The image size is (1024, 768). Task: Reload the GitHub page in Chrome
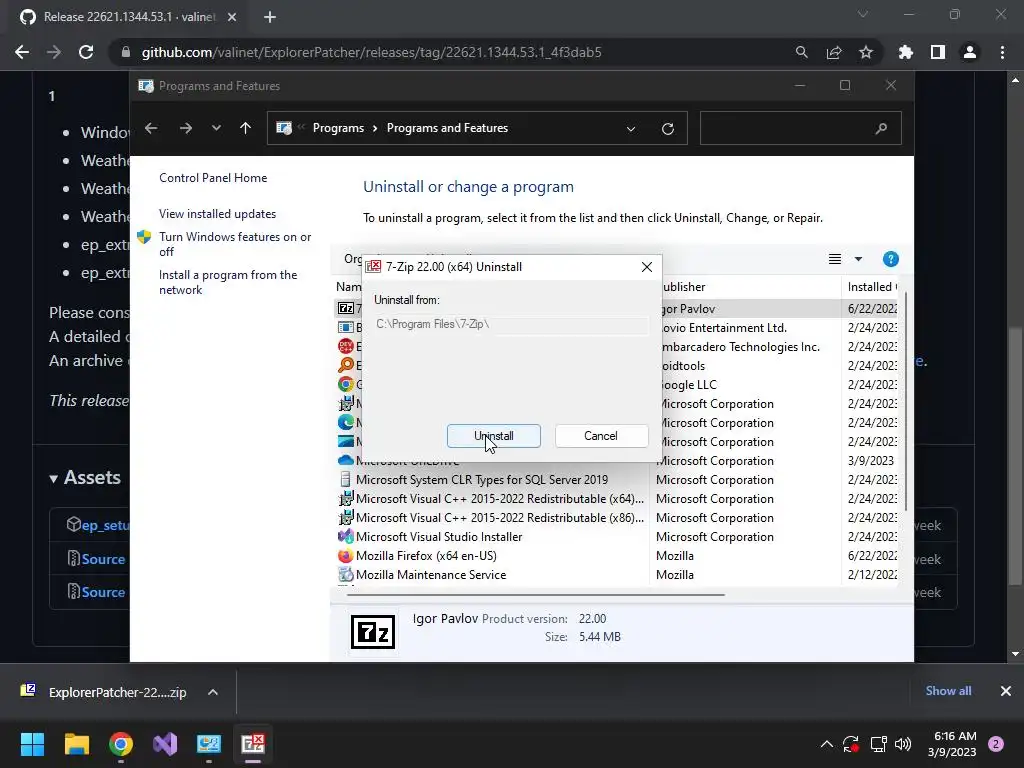(x=86, y=52)
